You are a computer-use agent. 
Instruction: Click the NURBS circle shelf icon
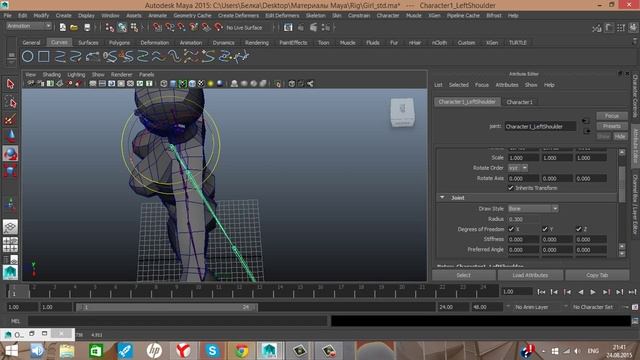[27, 56]
